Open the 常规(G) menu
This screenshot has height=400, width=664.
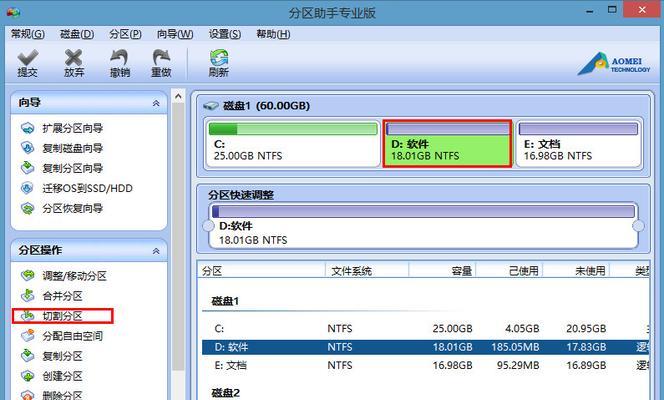pos(28,34)
